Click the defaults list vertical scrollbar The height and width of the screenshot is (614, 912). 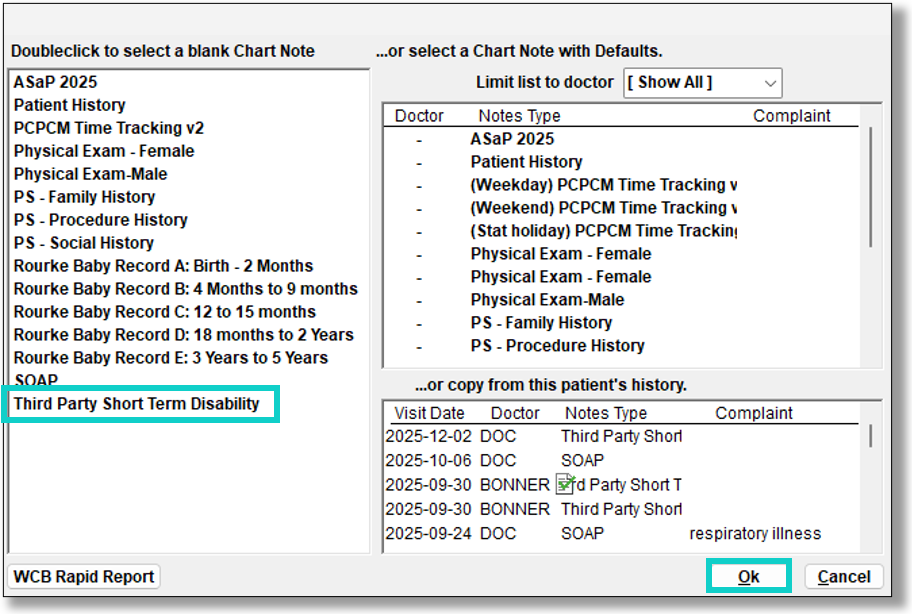pos(870,187)
